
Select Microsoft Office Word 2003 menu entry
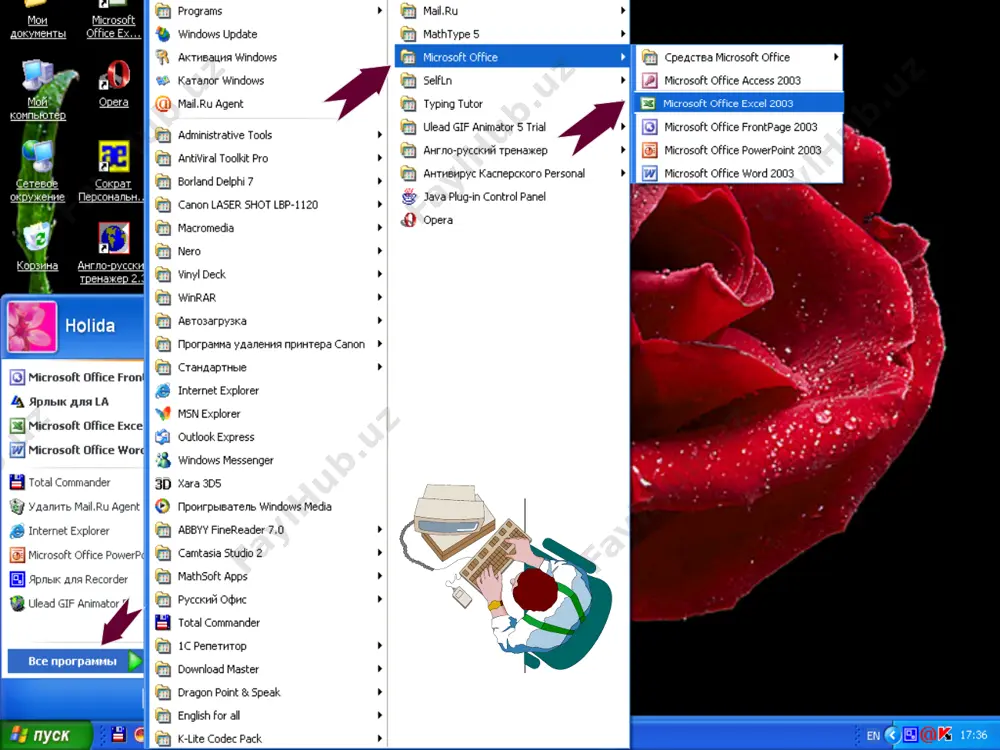739,173
